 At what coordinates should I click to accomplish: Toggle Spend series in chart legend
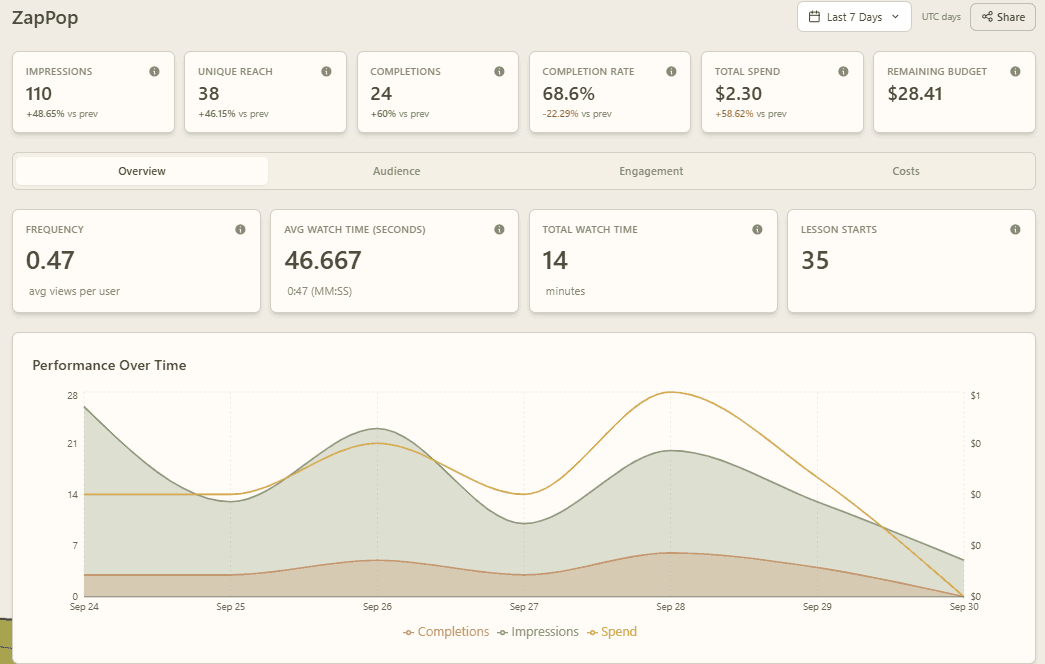click(612, 631)
